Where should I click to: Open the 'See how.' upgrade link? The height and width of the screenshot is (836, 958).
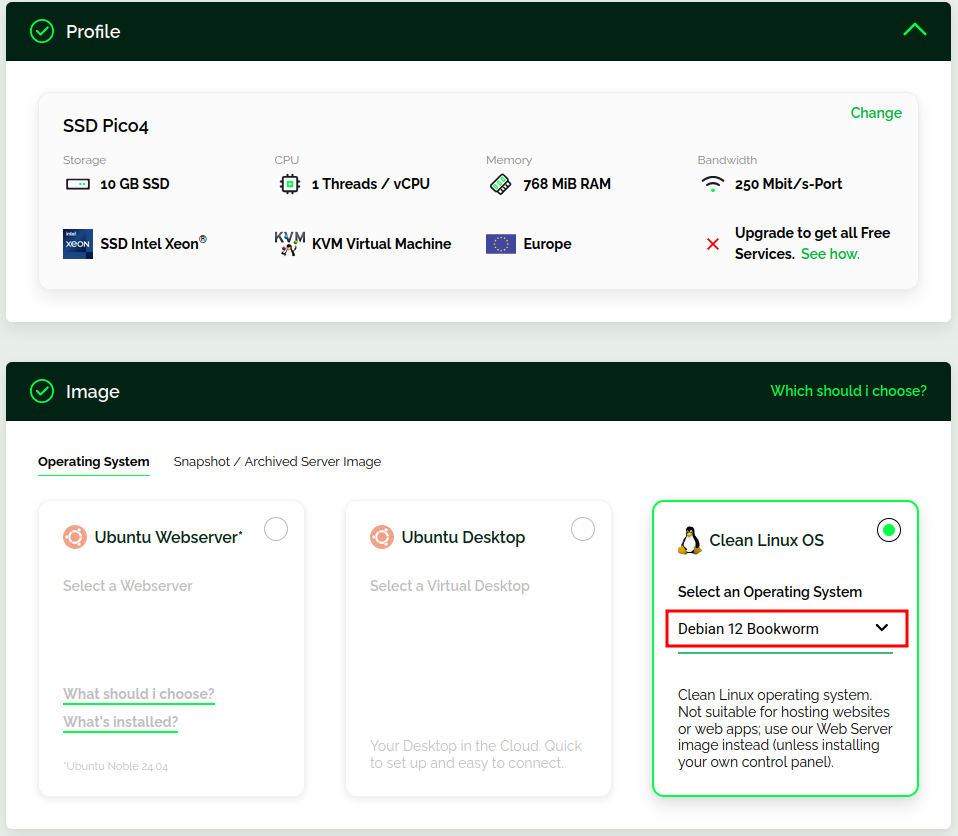[x=830, y=254]
